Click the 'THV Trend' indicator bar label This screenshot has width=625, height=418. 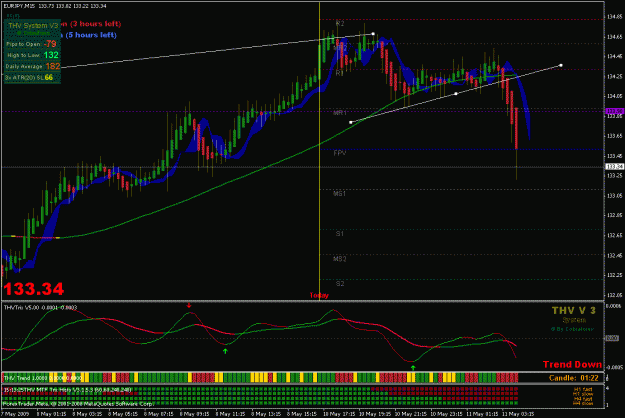click(x=17, y=378)
